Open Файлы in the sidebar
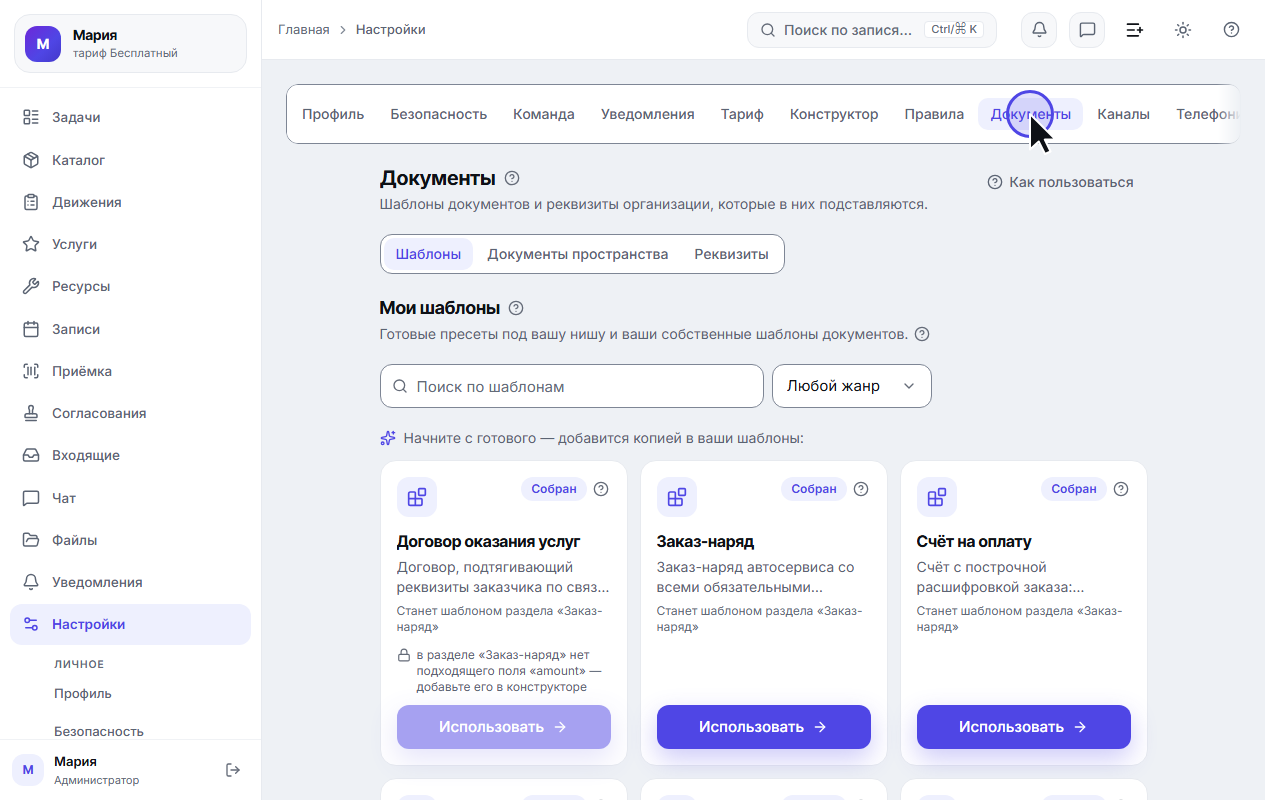 point(130,540)
